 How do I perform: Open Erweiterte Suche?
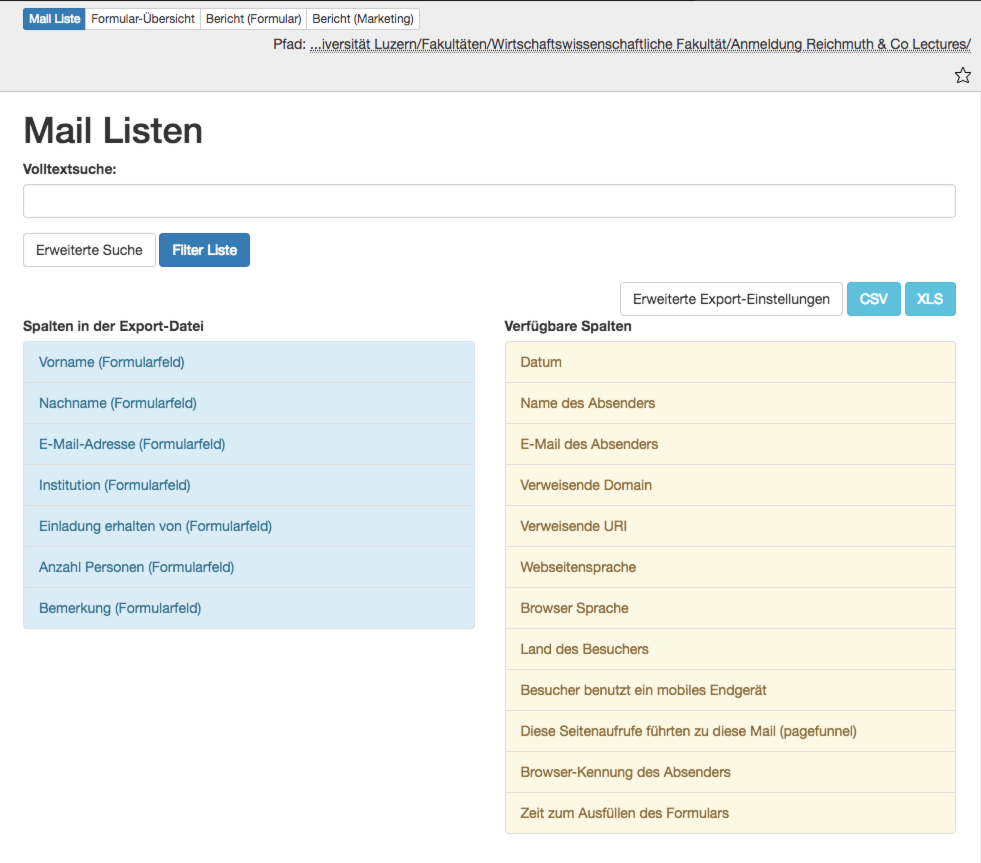pyautogui.click(x=89, y=250)
